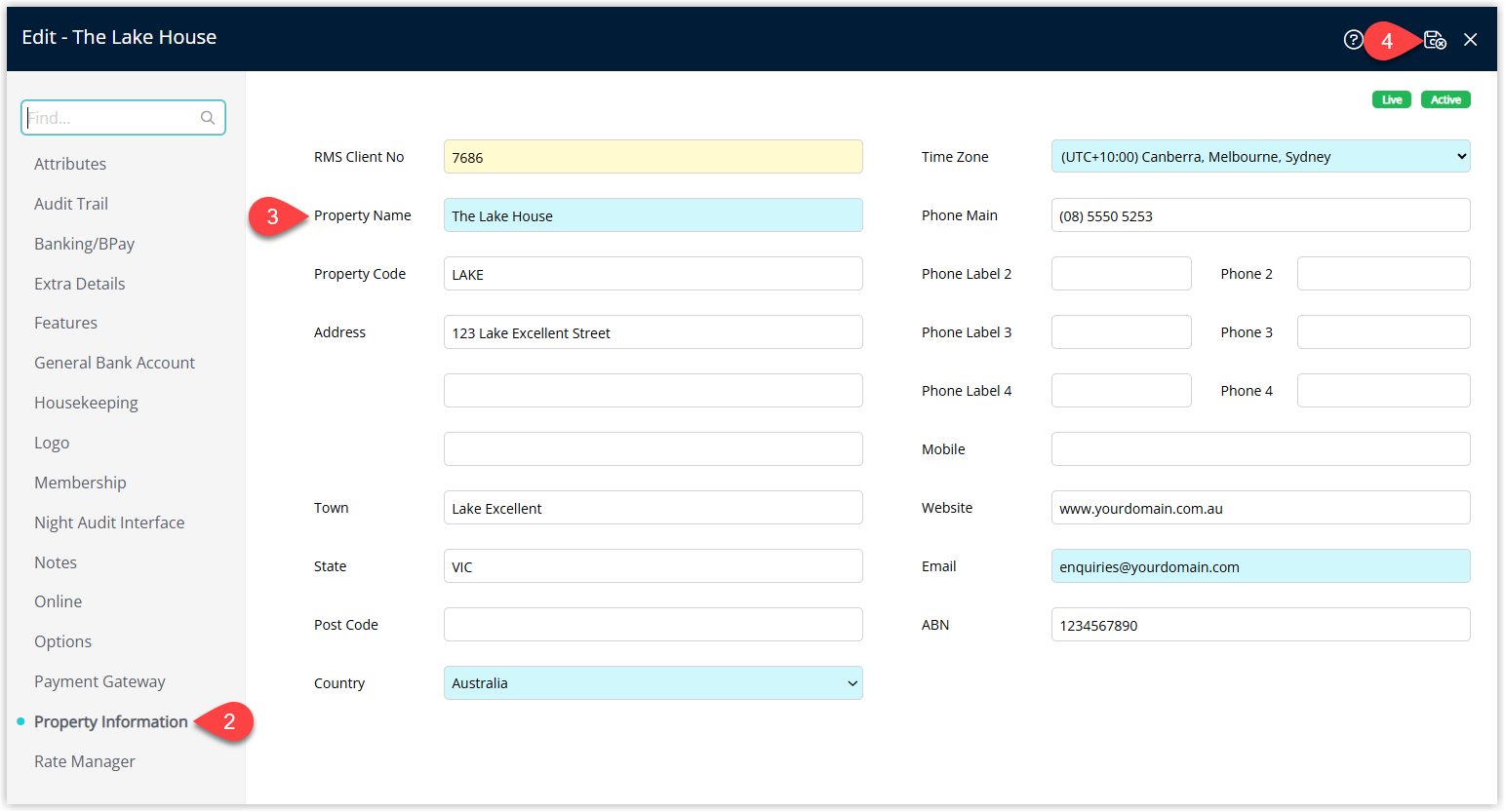Edit the Town field
The height and width of the screenshot is (812, 1505).
(653, 507)
